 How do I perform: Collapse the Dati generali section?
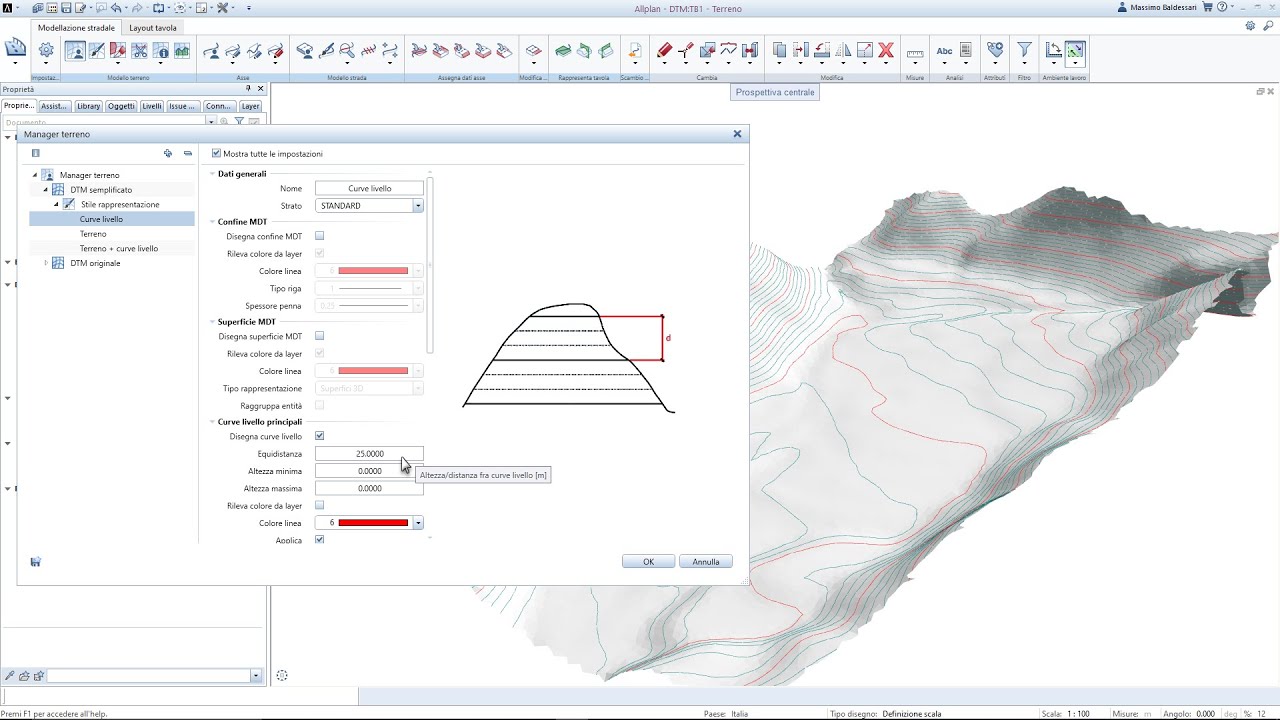(213, 174)
